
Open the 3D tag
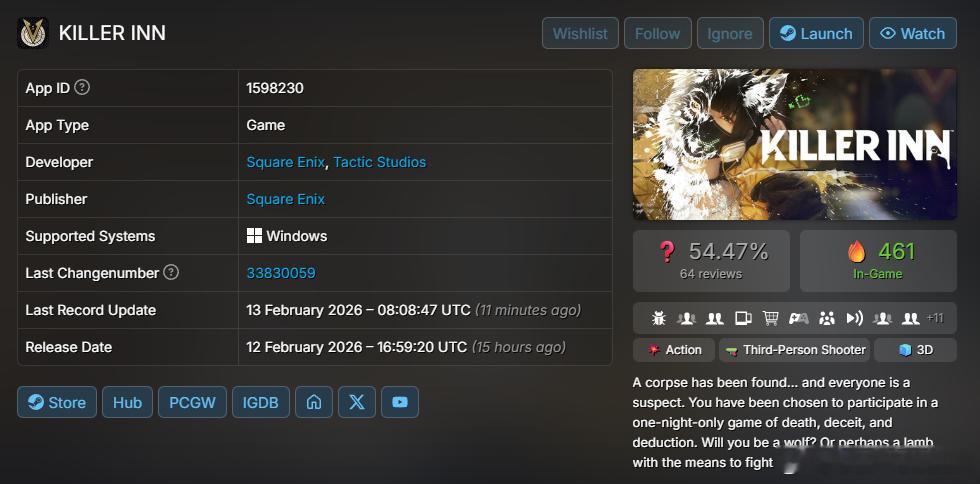coord(915,350)
